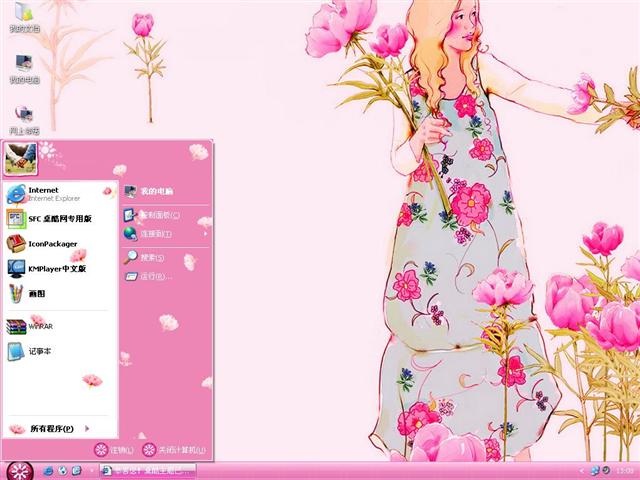640x480 pixels.
Task: Click the taskbar clock
Action: click(625, 471)
